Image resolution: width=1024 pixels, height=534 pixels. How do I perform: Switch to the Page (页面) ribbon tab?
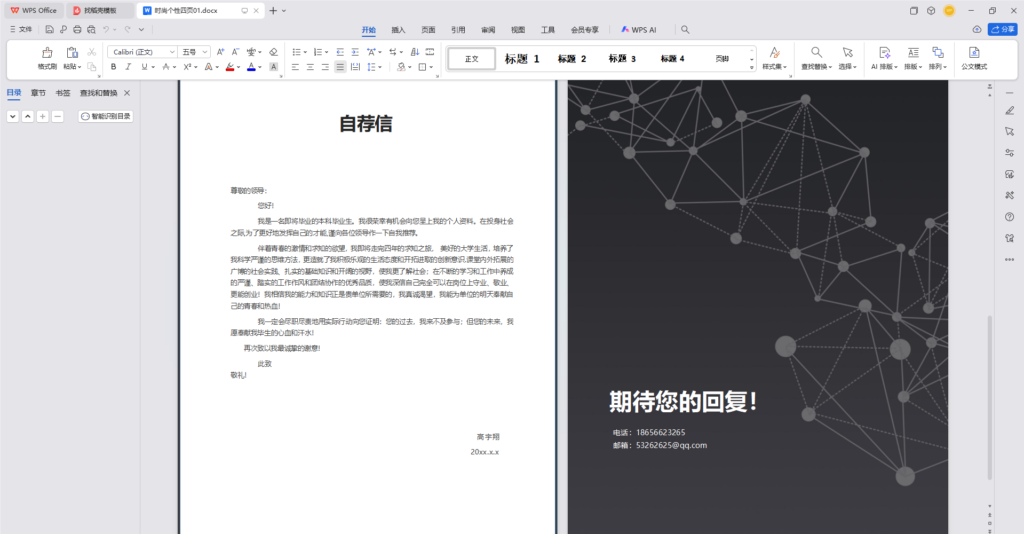(428, 30)
